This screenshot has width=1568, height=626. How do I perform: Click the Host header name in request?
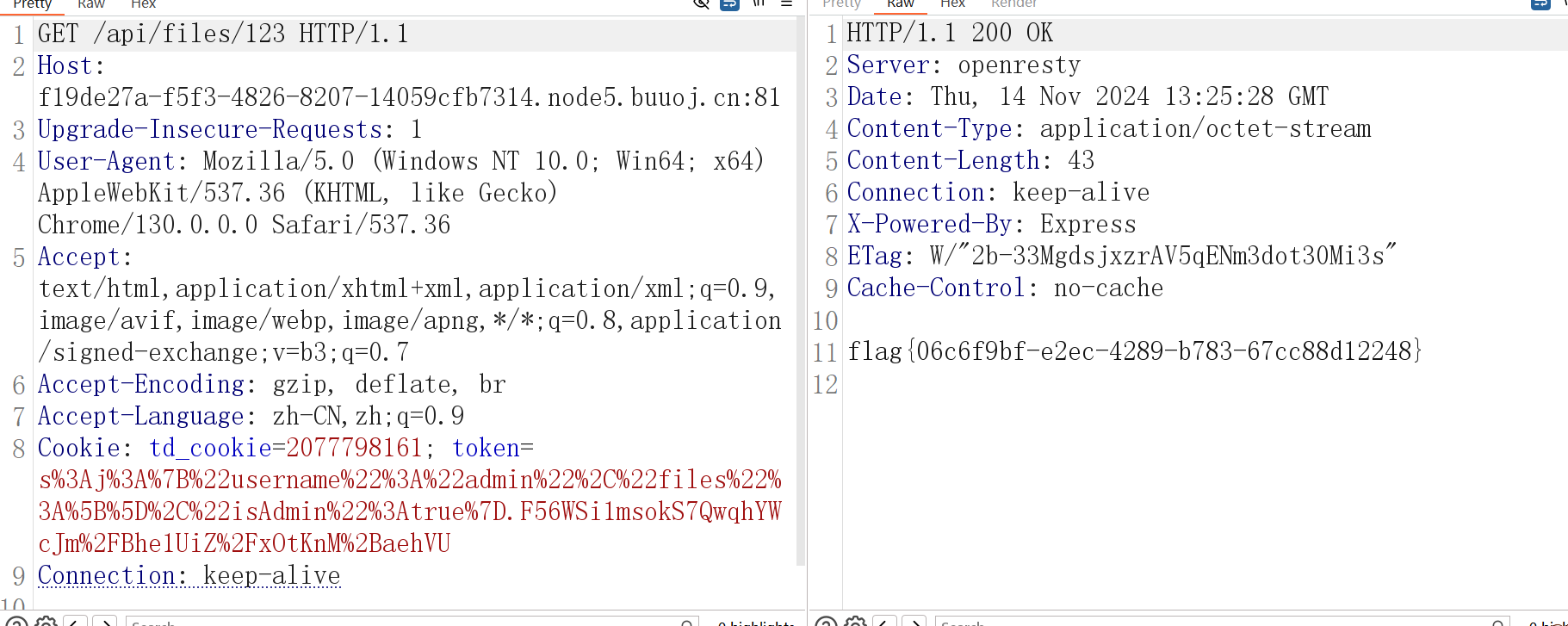[65, 66]
